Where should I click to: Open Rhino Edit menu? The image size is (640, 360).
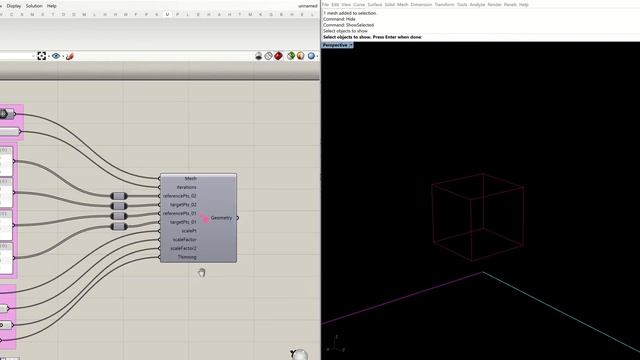click(335, 4)
